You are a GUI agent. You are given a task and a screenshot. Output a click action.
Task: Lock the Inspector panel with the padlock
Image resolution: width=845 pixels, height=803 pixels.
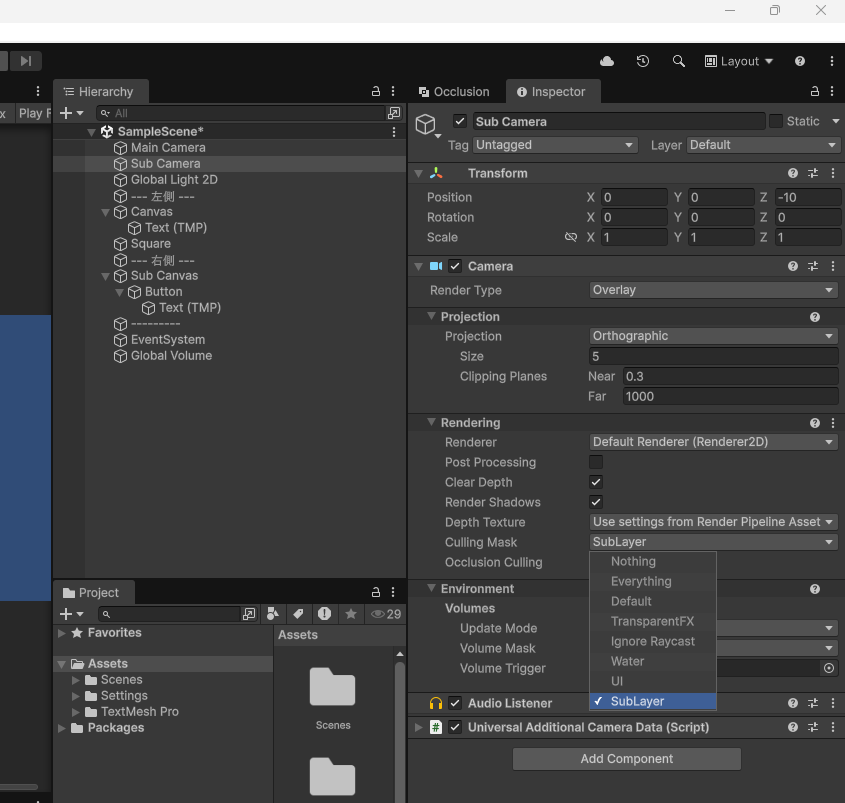coord(814,92)
